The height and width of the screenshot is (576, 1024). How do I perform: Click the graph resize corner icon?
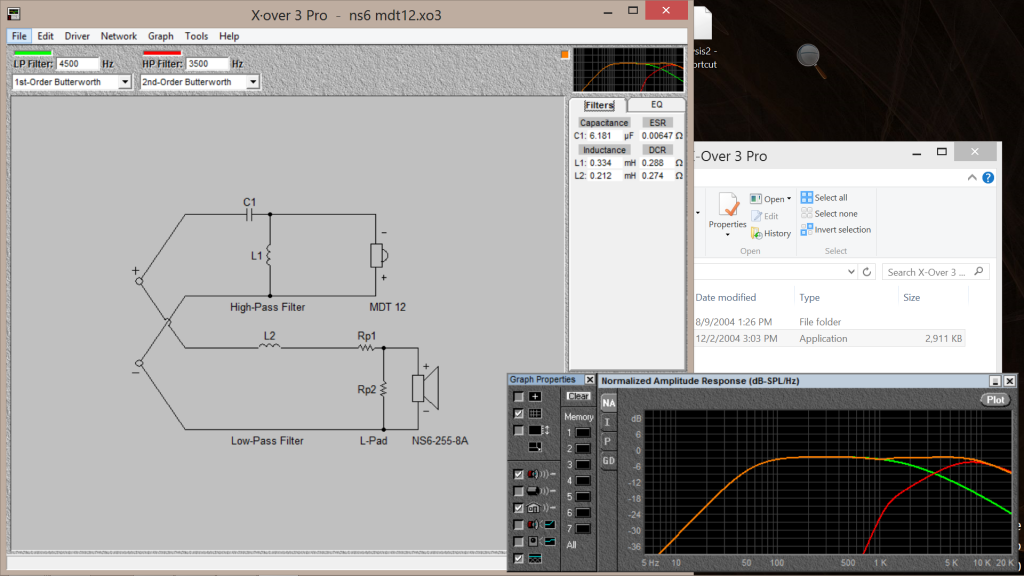(x=536, y=447)
